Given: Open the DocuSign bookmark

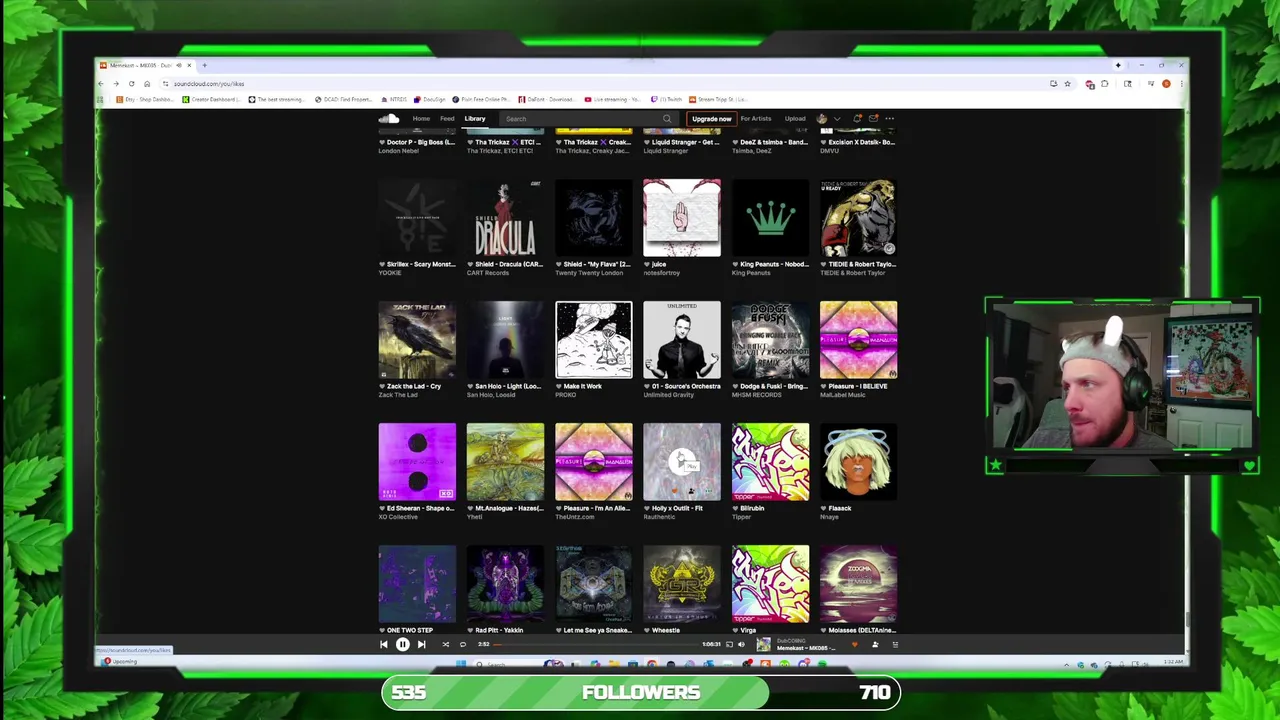Looking at the screenshot, I should (x=430, y=99).
